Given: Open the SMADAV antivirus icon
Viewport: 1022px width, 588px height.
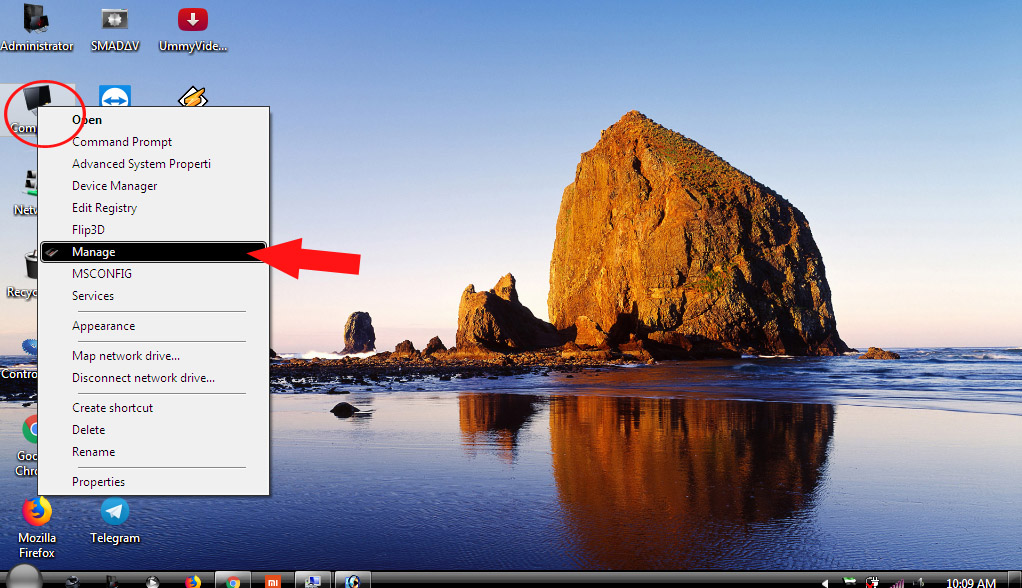Looking at the screenshot, I should coord(113,20).
